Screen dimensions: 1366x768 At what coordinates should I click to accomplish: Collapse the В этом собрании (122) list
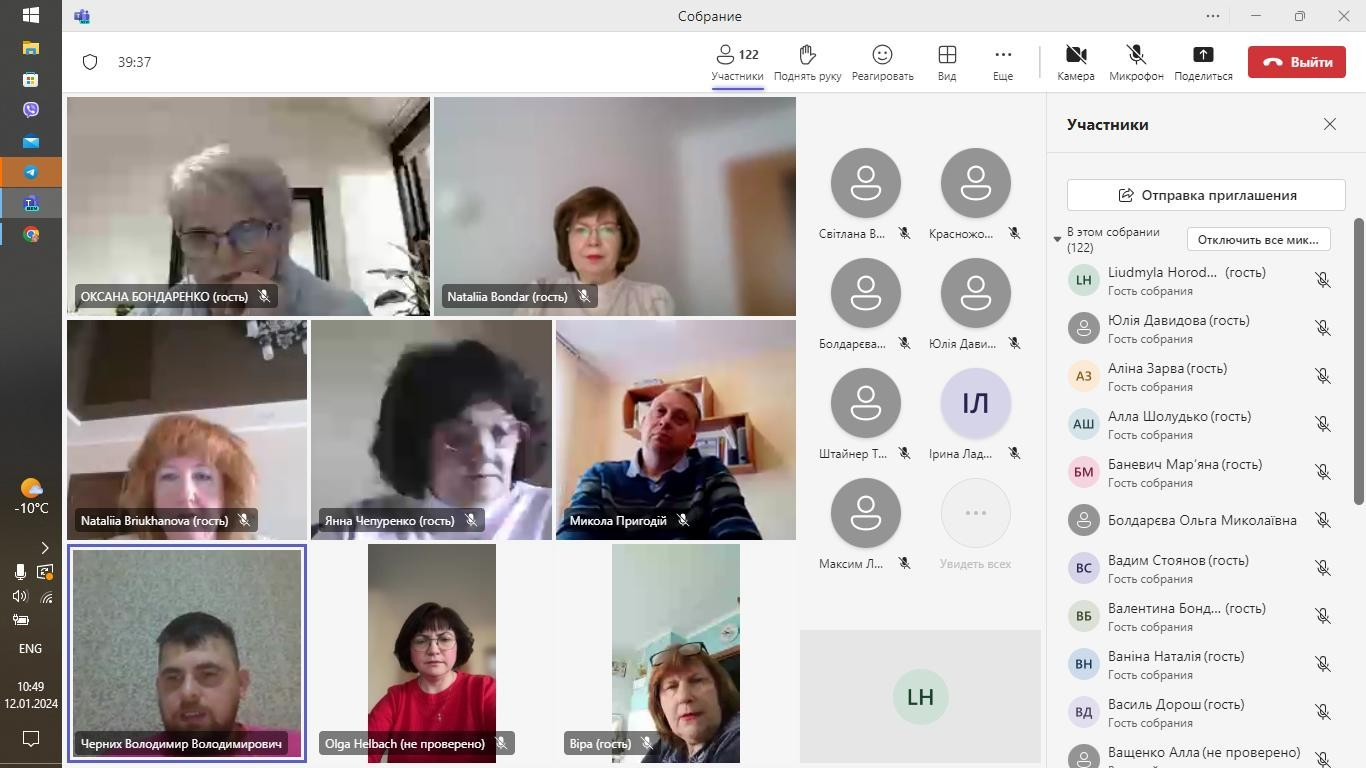pyautogui.click(x=1057, y=239)
